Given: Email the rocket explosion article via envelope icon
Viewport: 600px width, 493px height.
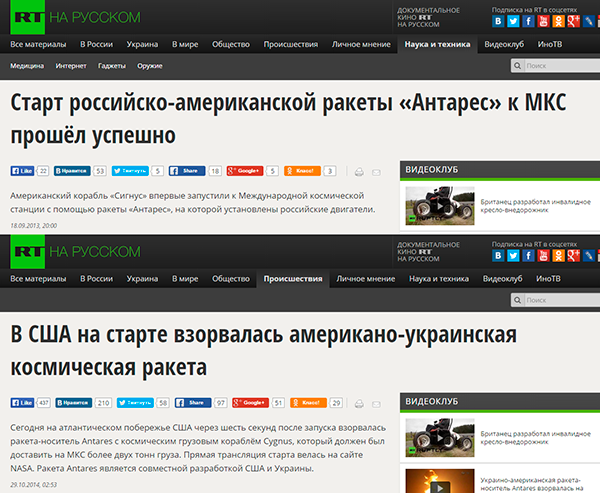Looking at the screenshot, I should point(376,404).
